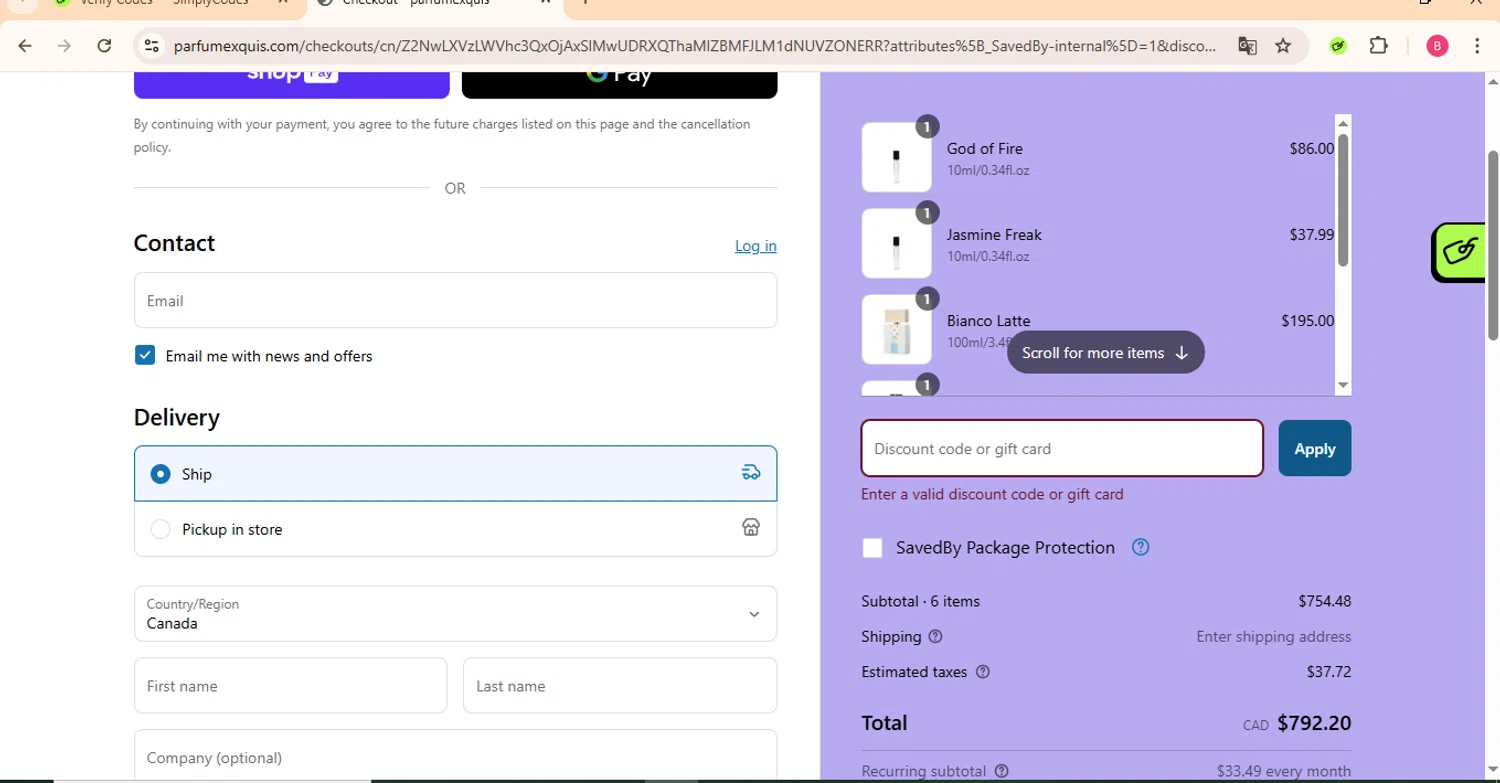Toggle Email me with news and offers
Image resolution: width=1500 pixels, height=783 pixels.
(145, 355)
